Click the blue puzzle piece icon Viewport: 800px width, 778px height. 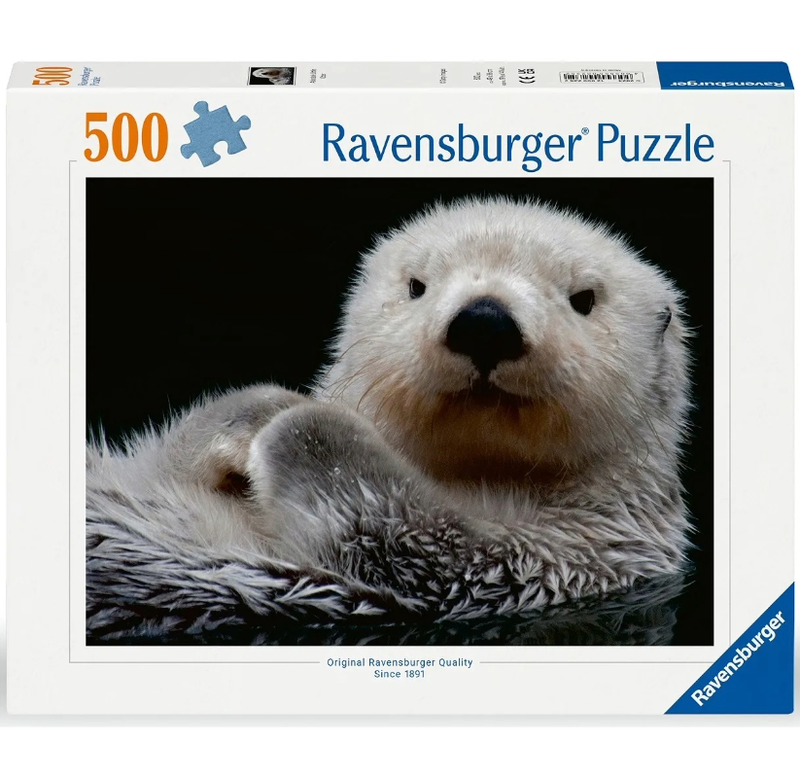(215, 133)
